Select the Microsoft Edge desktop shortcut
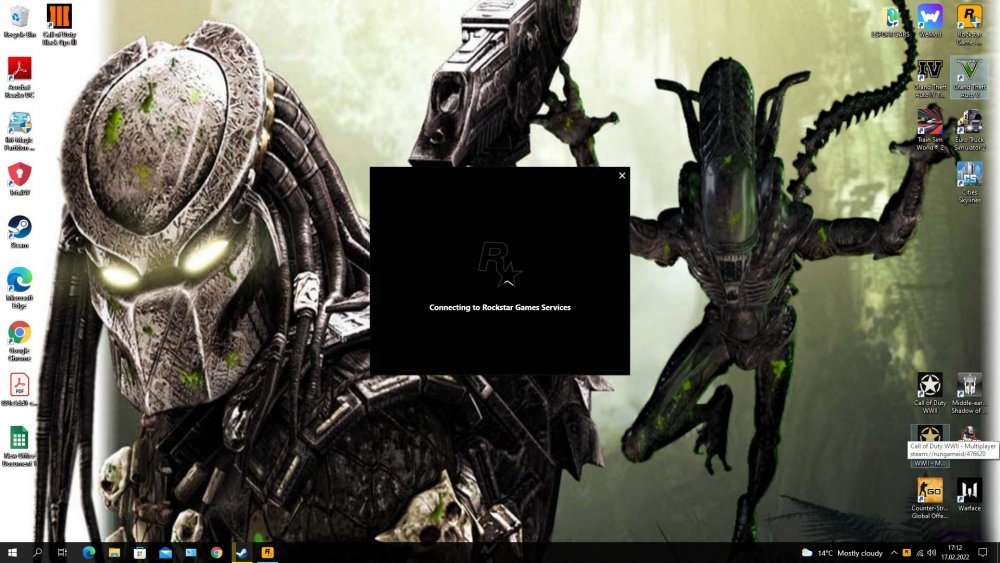 [x=20, y=289]
